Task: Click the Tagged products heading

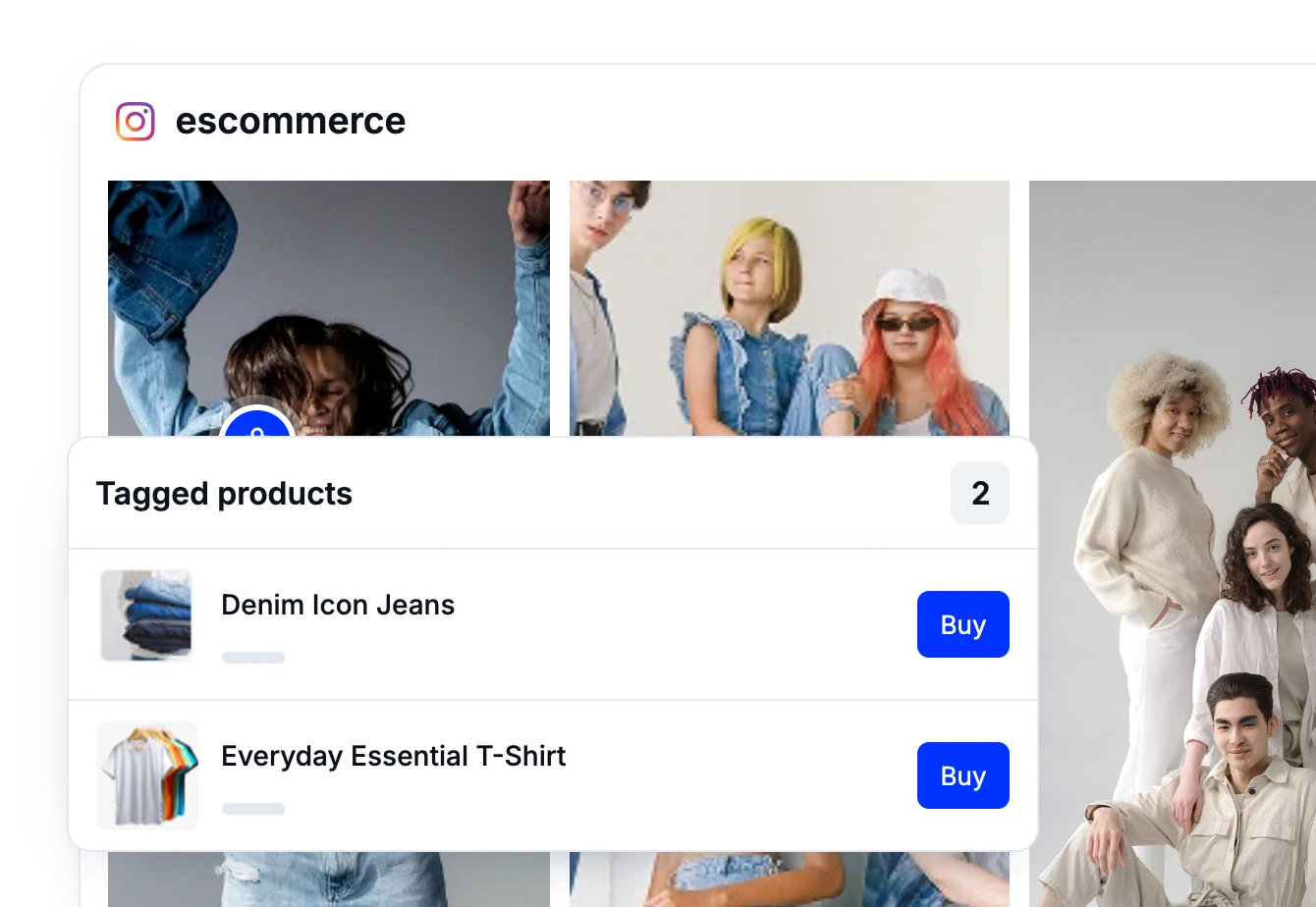Action: (224, 494)
